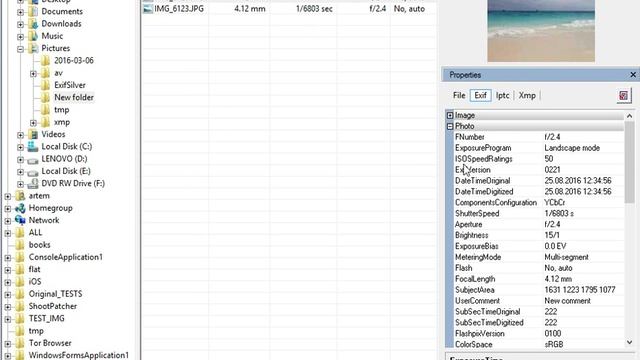Select the ConsoleApplication1 folder

point(65,257)
